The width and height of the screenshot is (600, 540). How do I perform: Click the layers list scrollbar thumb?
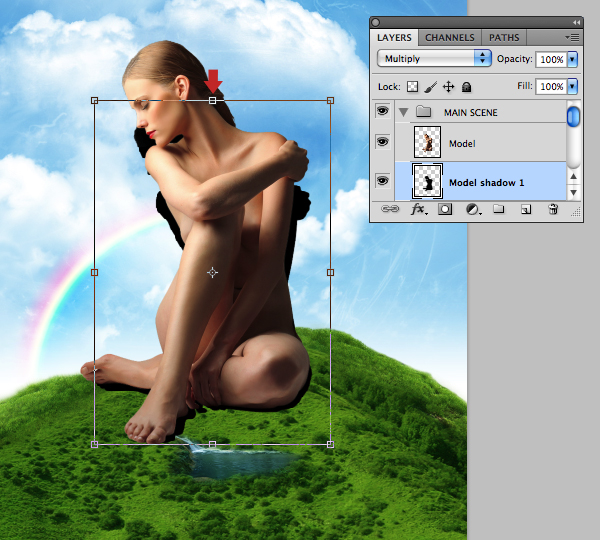click(x=573, y=117)
